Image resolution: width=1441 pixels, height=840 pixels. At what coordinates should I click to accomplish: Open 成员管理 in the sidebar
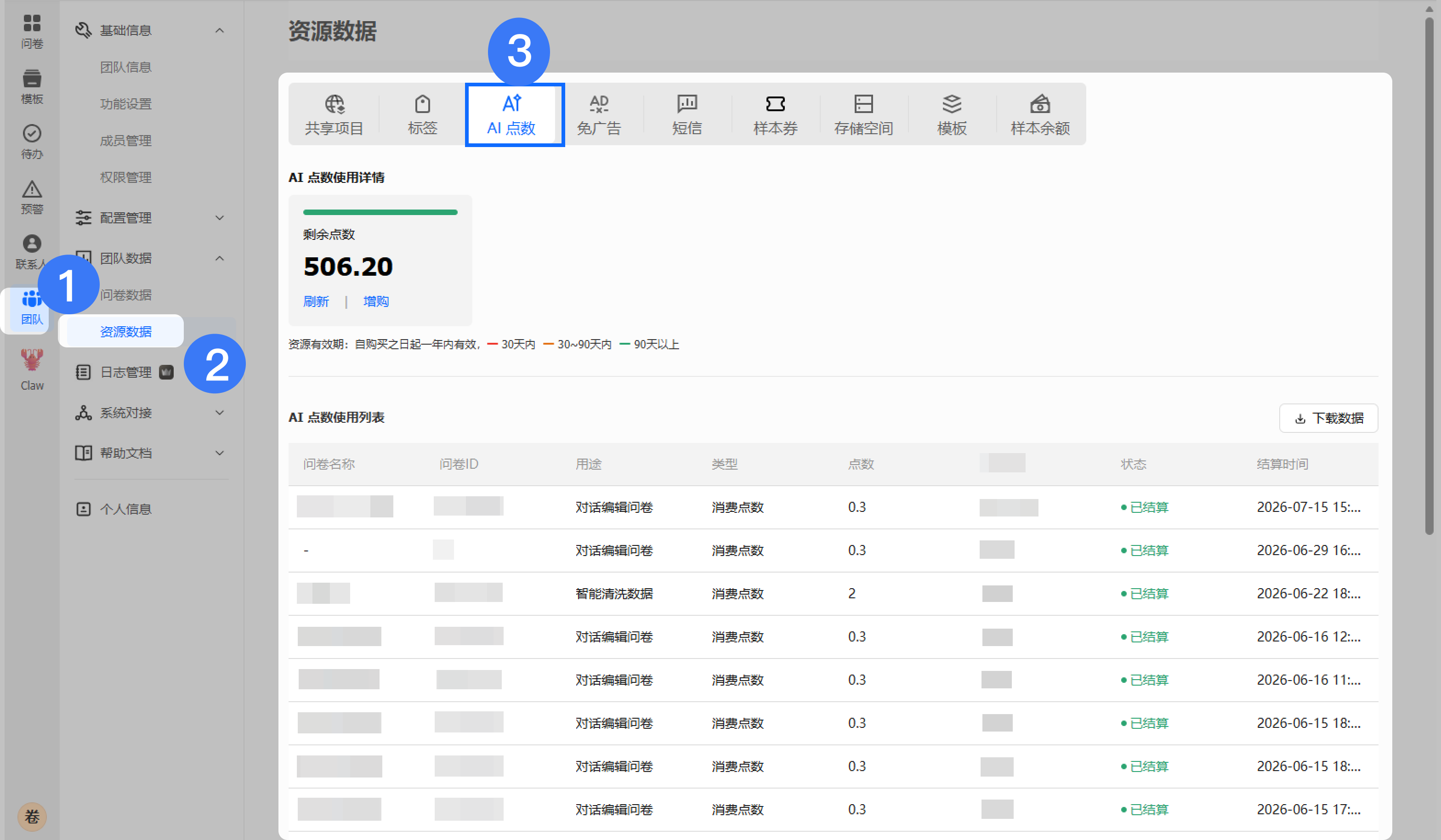[x=126, y=141]
